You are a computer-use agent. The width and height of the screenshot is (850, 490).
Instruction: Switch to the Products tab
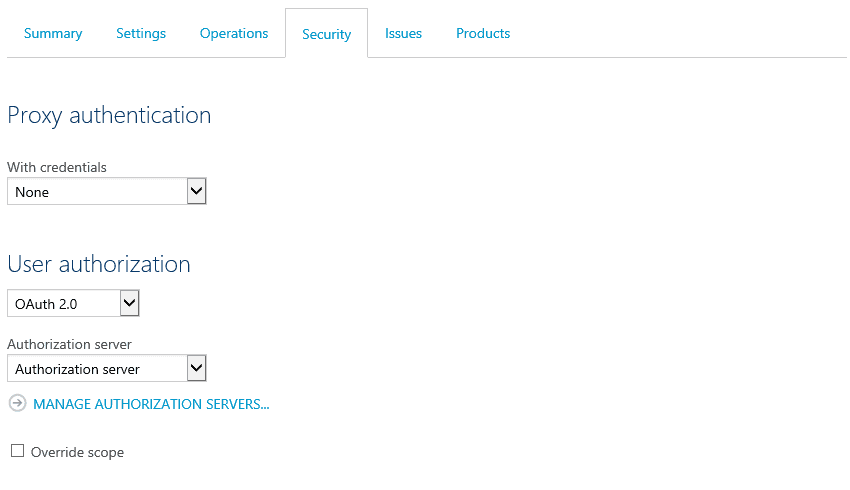click(483, 33)
